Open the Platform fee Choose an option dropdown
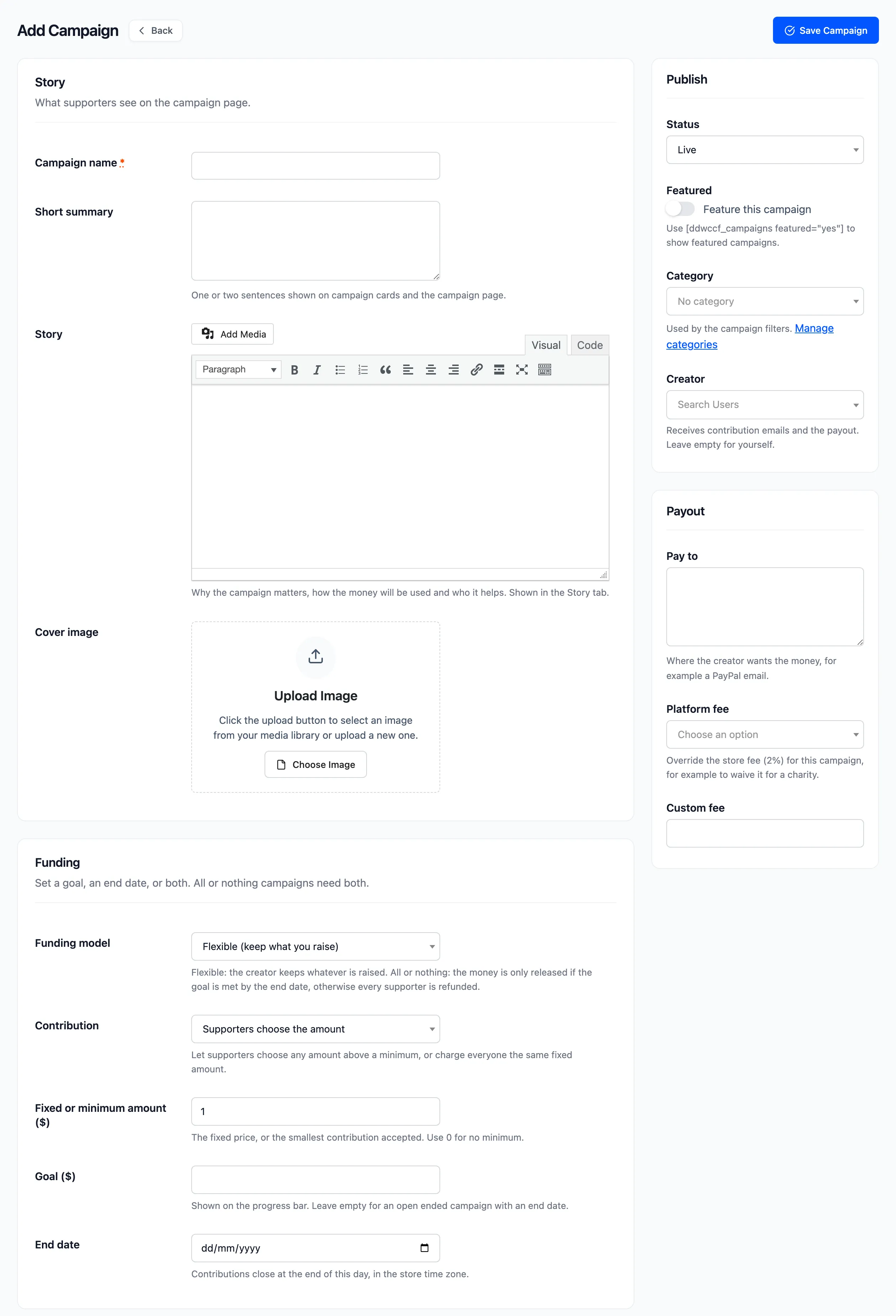The width and height of the screenshot is (896, 1316). 765,734
